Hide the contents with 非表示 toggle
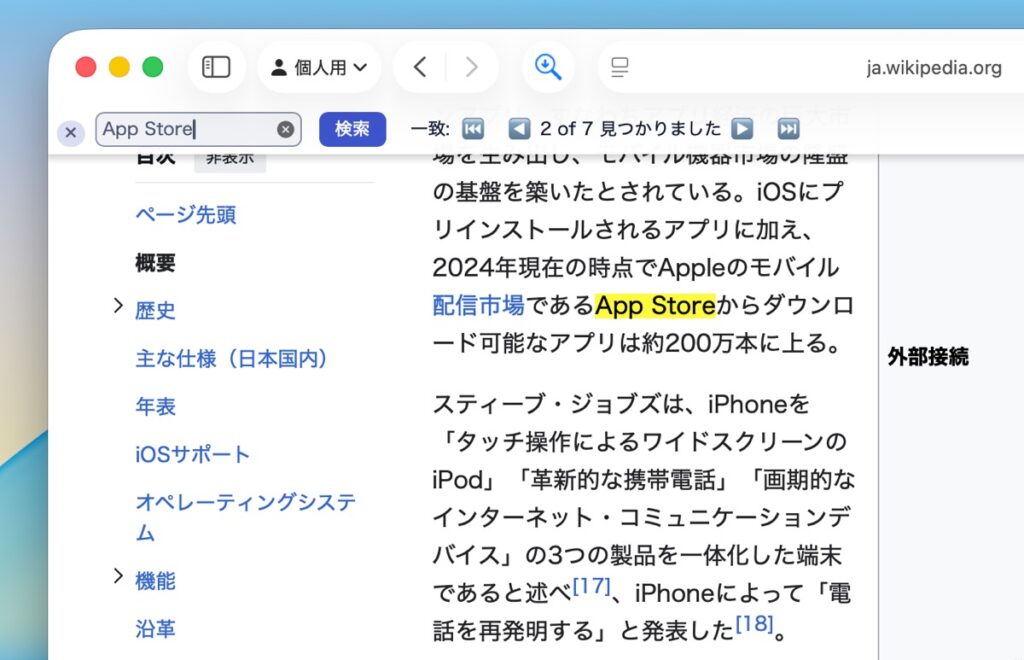 pos(230,158)
